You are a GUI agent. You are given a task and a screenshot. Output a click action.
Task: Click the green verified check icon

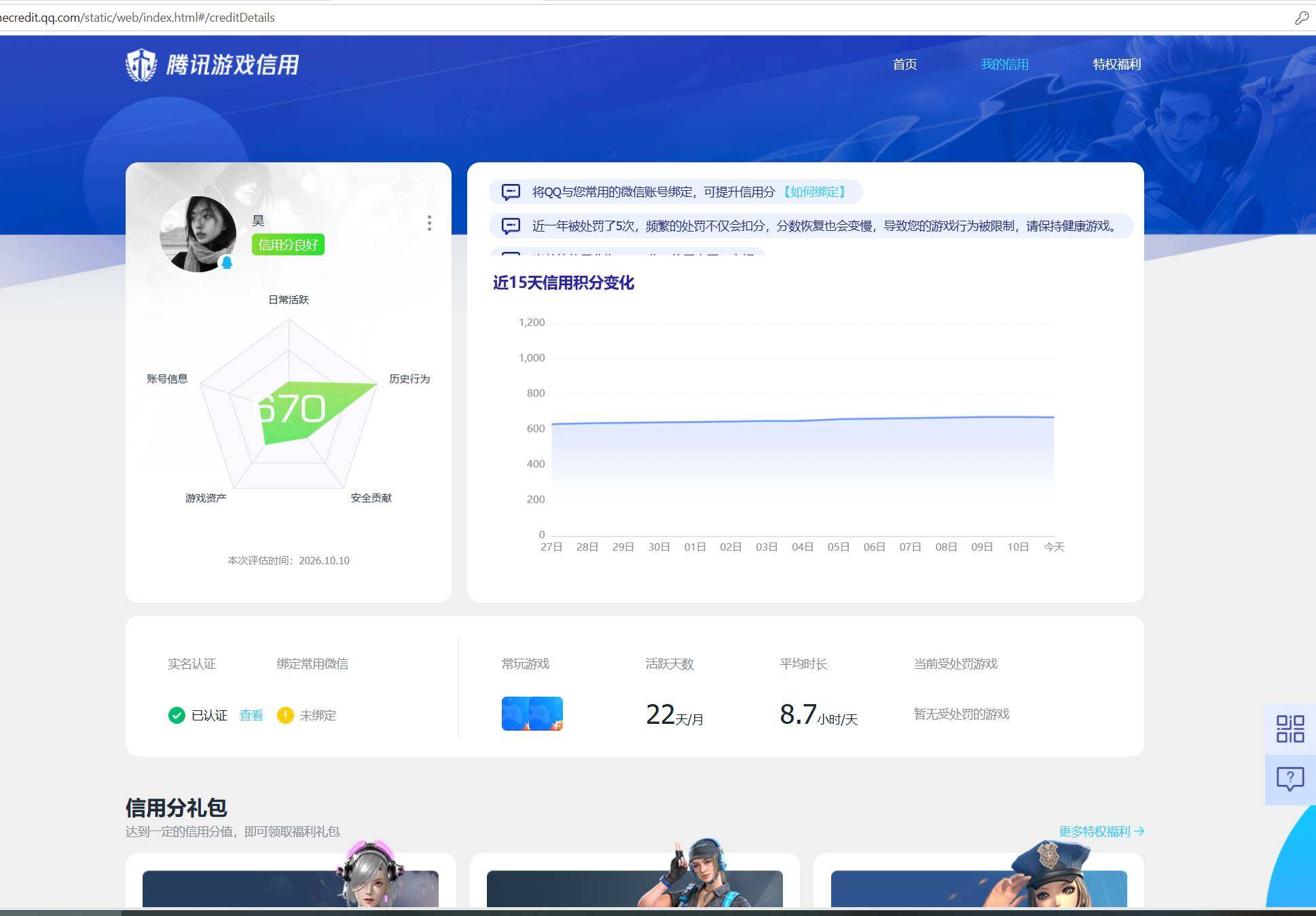pos(177,716)
